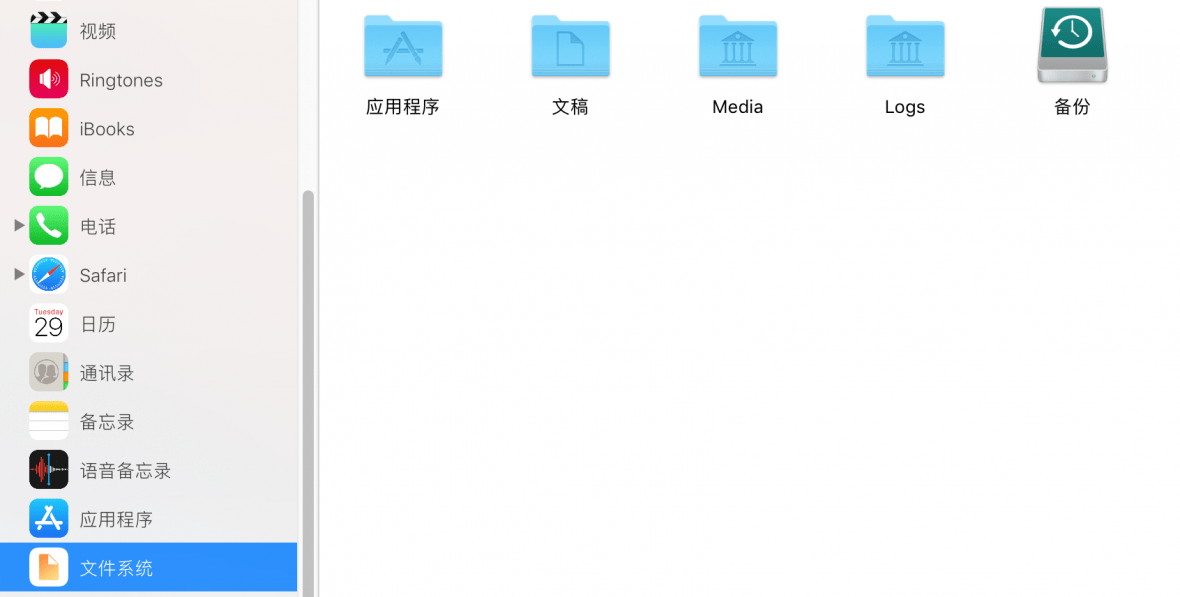Expand the Safari disclosure triangle
This screenshot has height=597, width=1180.
20,274
